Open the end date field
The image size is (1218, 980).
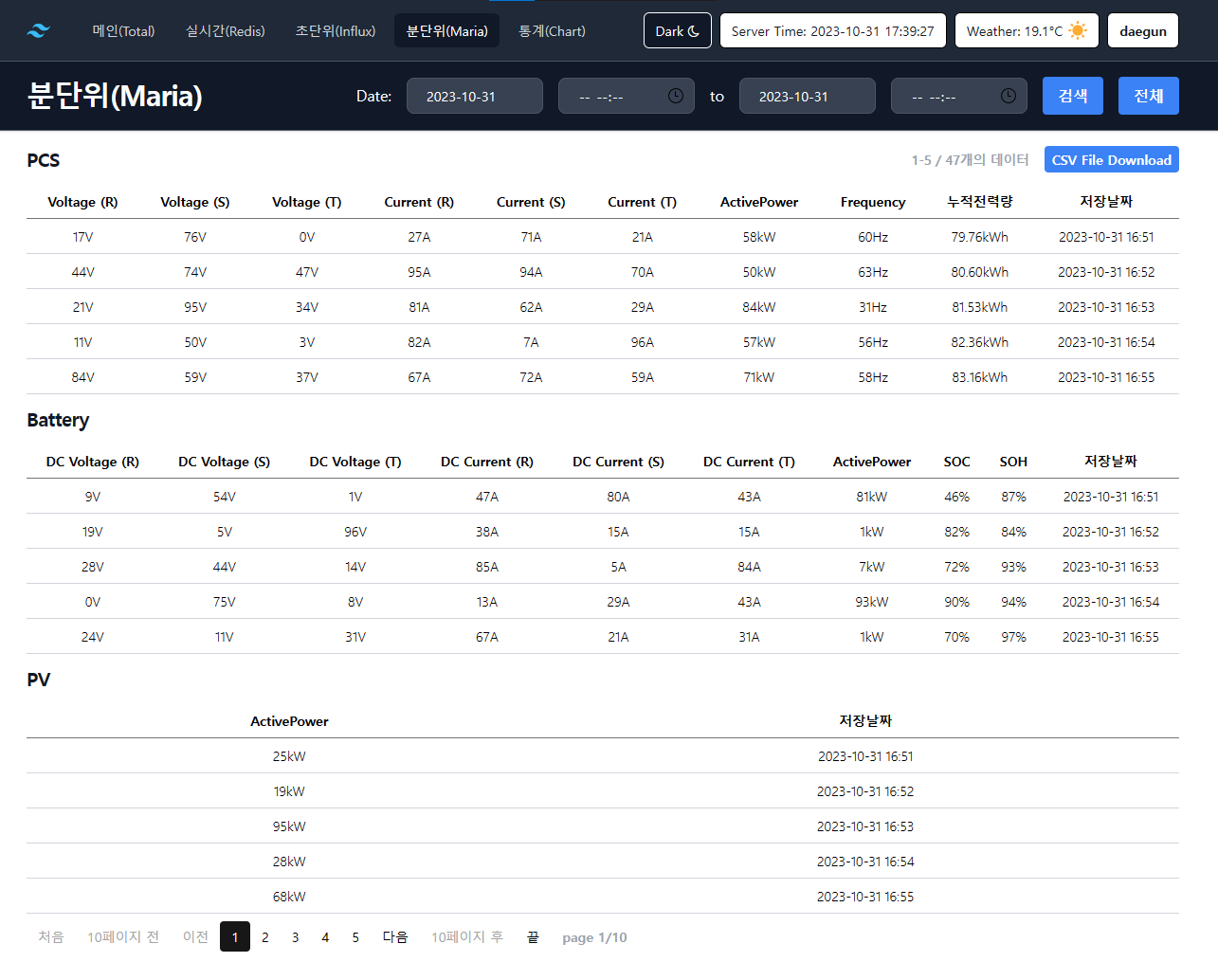807,95
